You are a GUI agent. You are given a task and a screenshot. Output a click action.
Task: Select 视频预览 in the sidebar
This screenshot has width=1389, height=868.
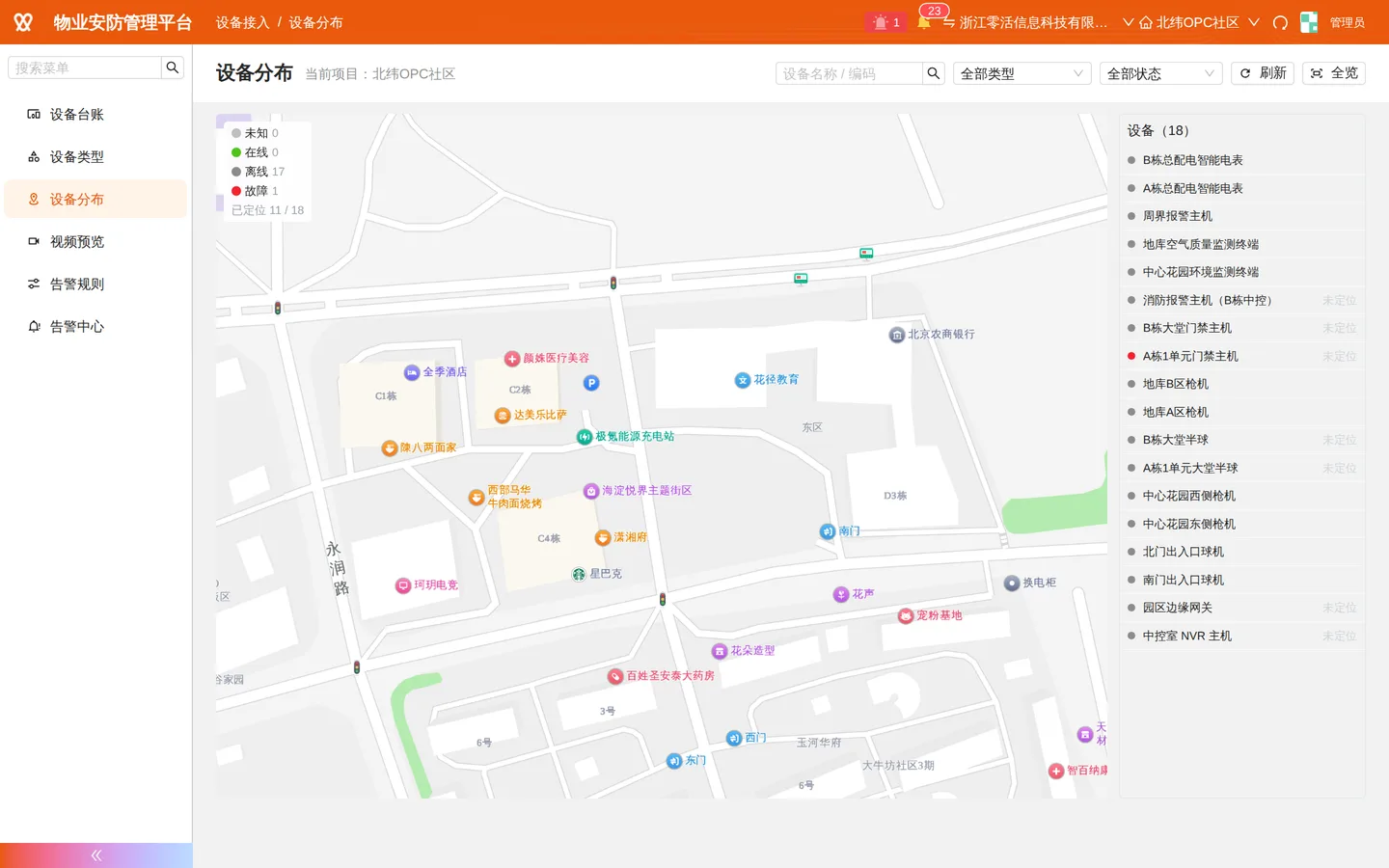point(95,241)
